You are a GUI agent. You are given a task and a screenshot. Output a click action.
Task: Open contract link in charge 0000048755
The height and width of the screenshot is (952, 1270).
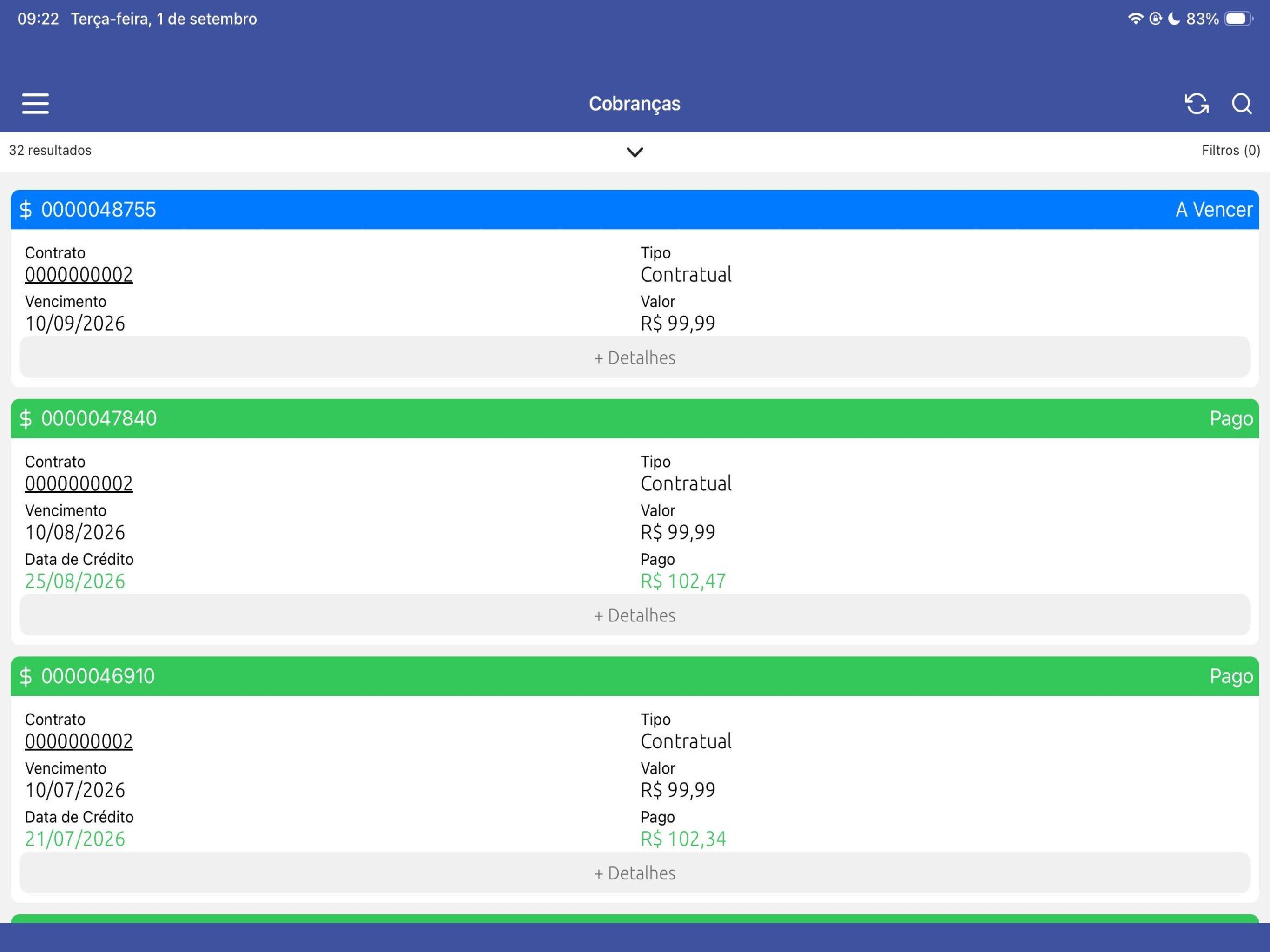coord(79,275)
